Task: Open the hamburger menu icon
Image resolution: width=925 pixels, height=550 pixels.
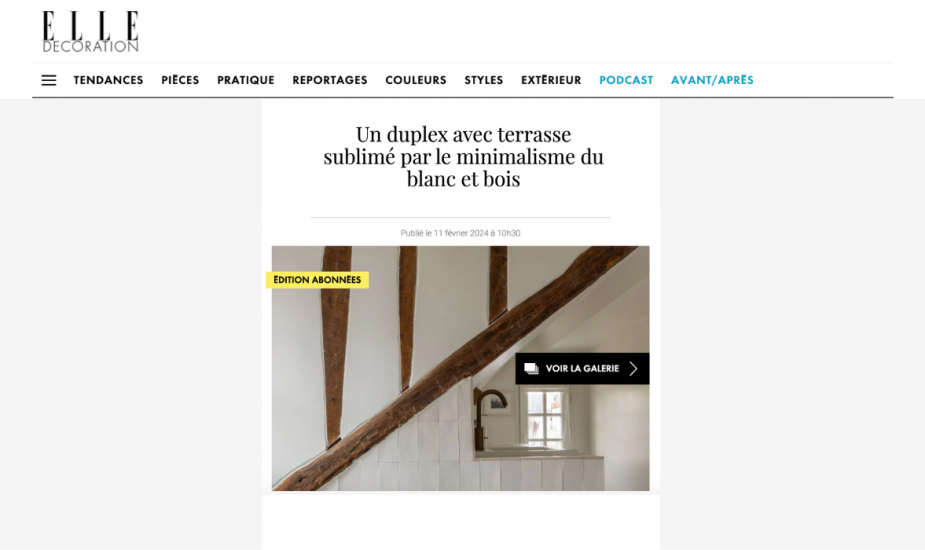Action: click(x=49, y=80)
